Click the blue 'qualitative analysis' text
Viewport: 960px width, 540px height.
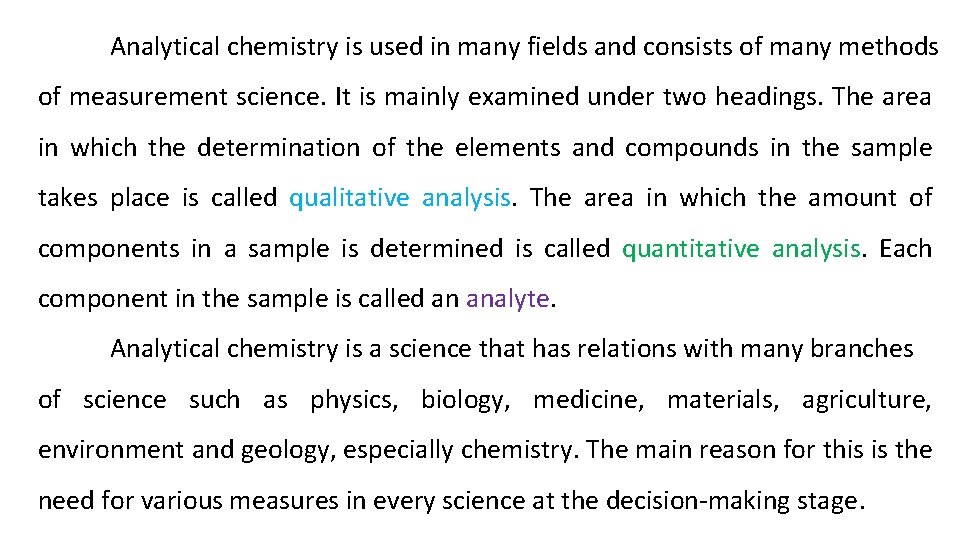tap(399, 198)
